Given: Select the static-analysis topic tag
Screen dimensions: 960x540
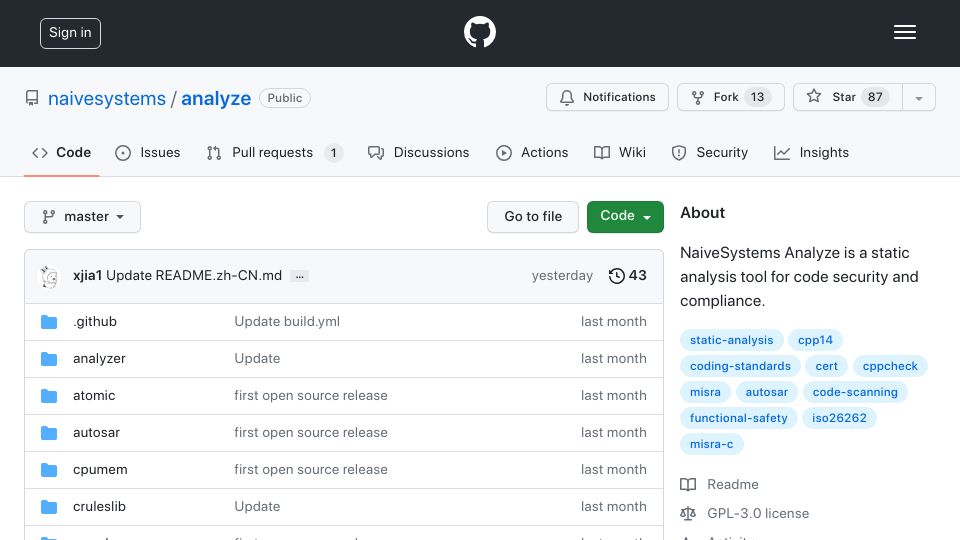Looking at the screenshot, I should (732, 340).
